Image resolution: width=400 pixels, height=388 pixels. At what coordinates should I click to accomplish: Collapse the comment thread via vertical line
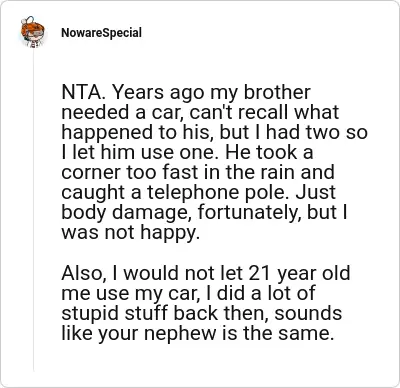pos(33,210)
